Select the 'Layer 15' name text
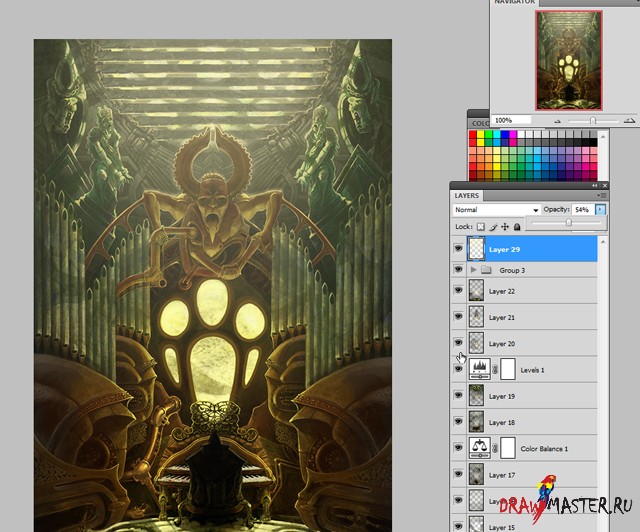640x532 pixels. 502,528
